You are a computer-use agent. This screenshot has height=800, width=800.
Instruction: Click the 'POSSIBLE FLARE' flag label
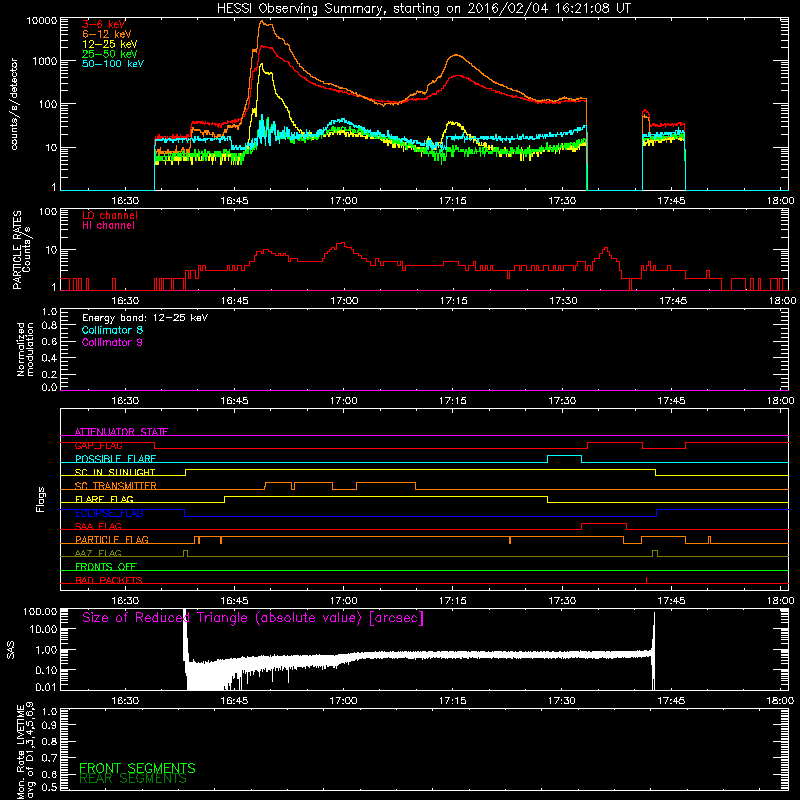coord(115,459)
